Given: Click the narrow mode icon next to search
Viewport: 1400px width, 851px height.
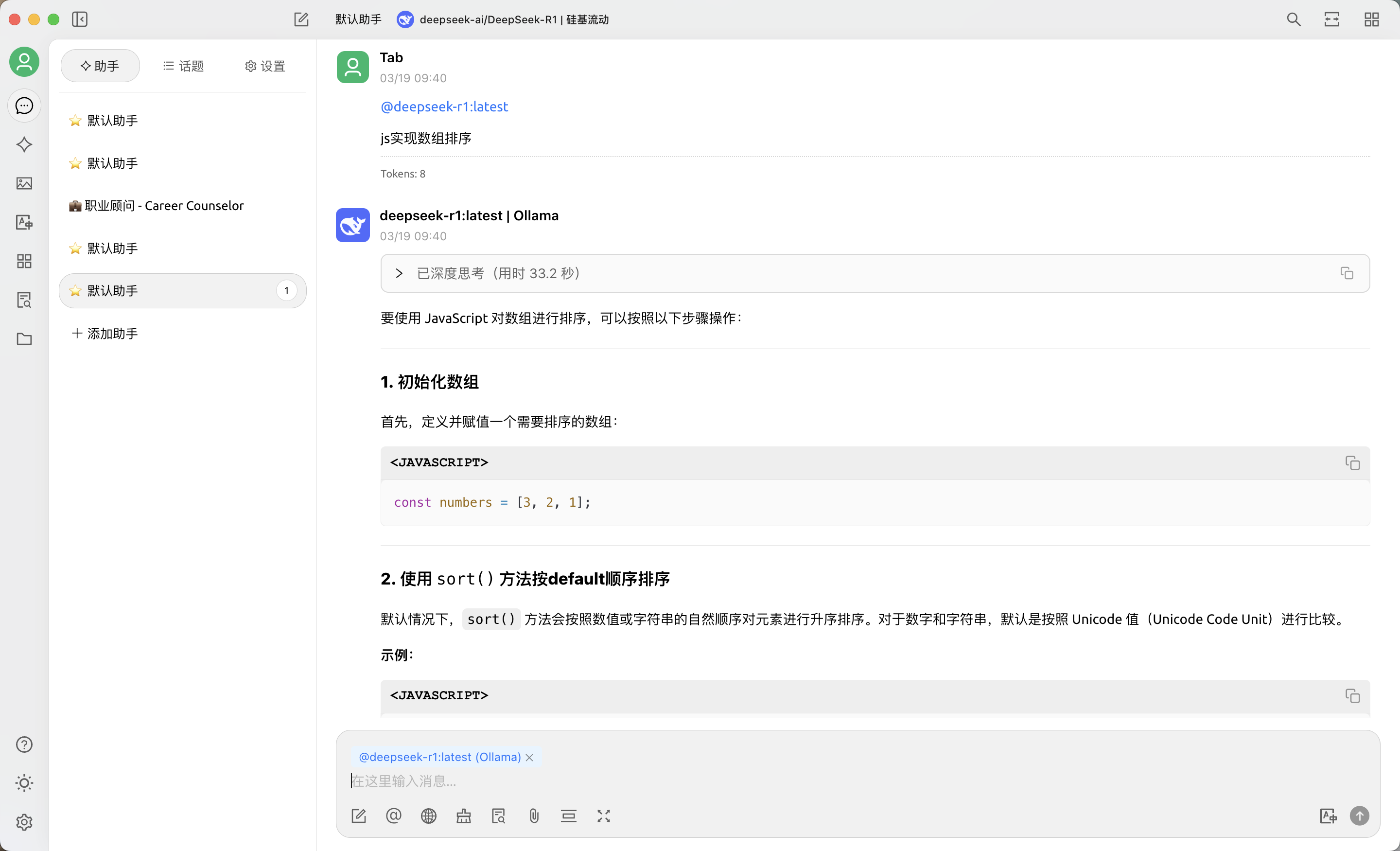Looking at the screenshot, I should point(1332,19).
